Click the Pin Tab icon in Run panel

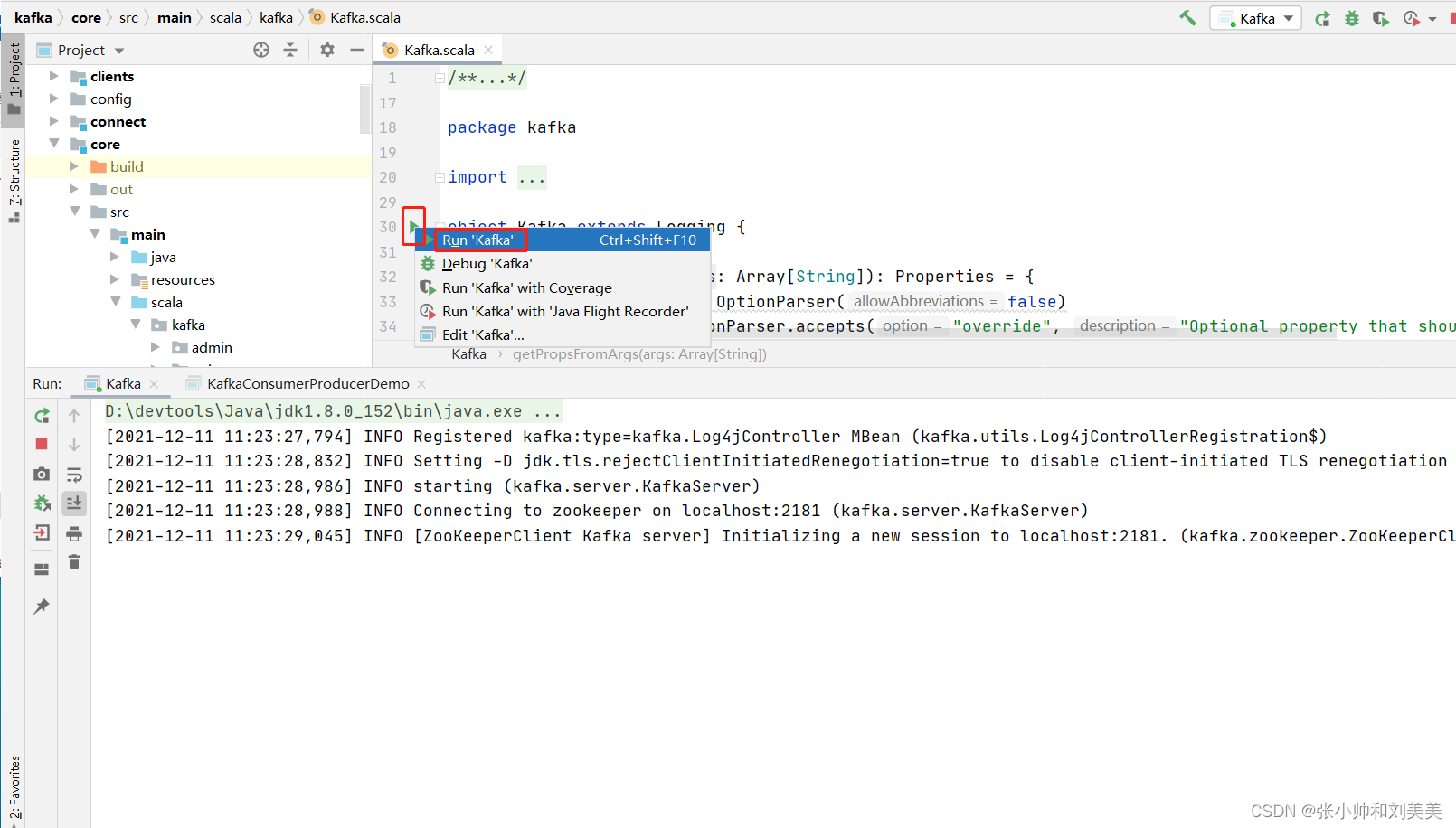point(42,607)
